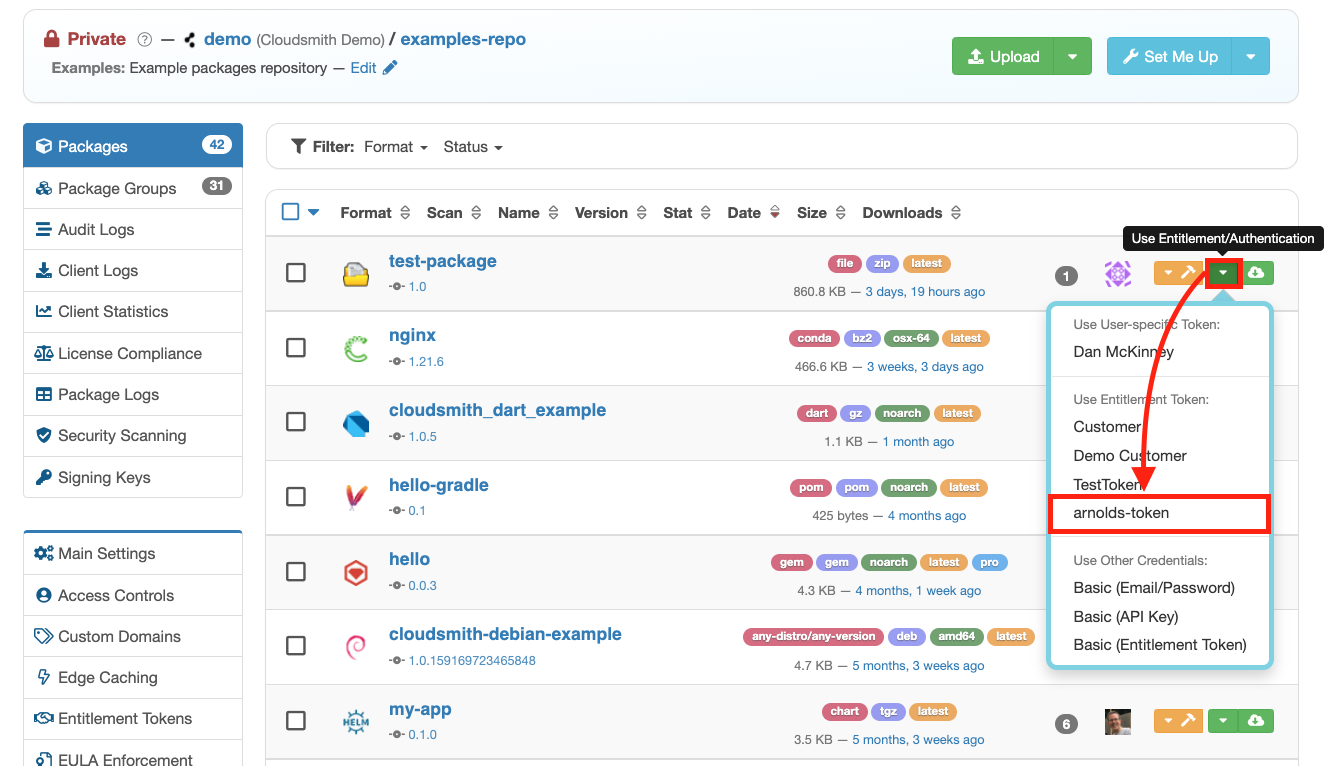
Task: Choose Basic (Entitlement Token) option
Action: pos(1160,645)
